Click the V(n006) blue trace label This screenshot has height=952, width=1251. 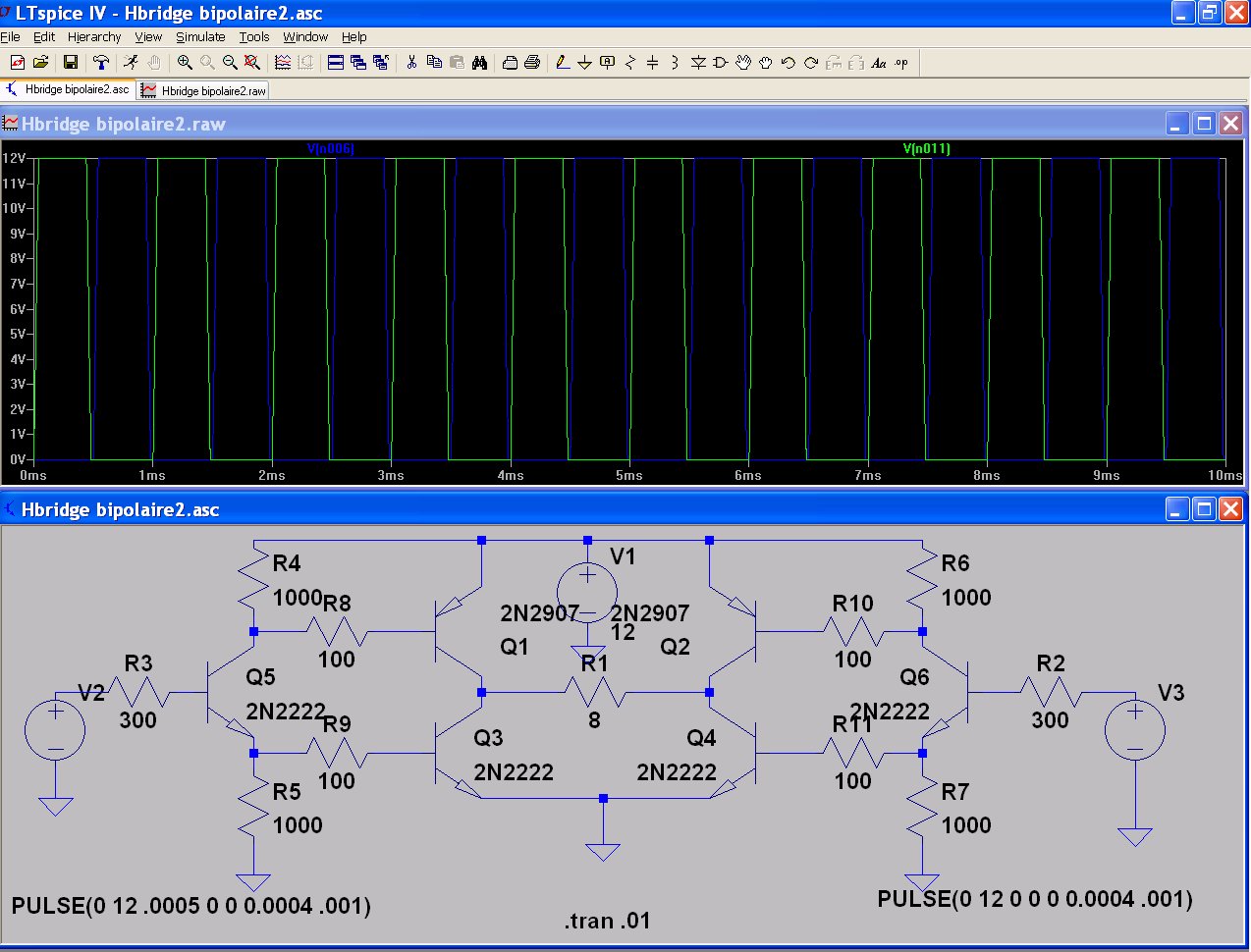click(330, 149)
